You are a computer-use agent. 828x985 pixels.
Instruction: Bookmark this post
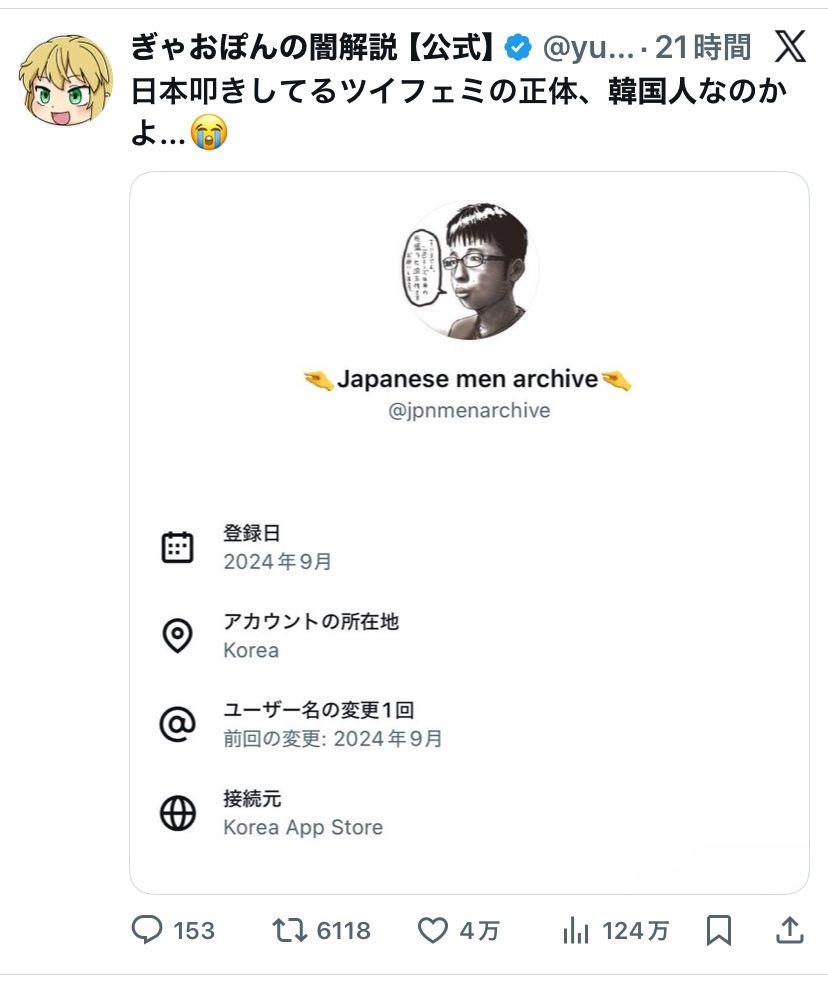tap(718, 930)
